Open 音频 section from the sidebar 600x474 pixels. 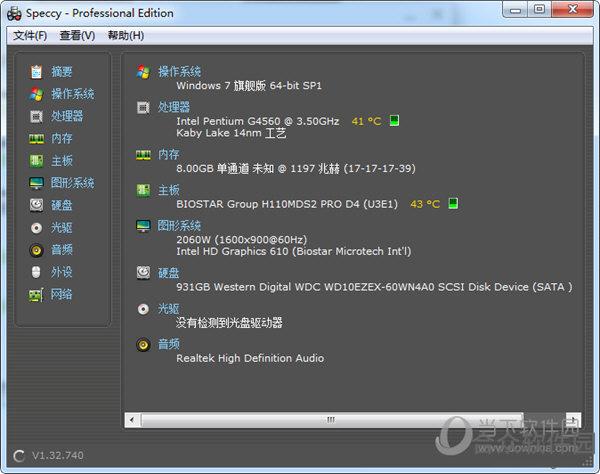(62, 250)
